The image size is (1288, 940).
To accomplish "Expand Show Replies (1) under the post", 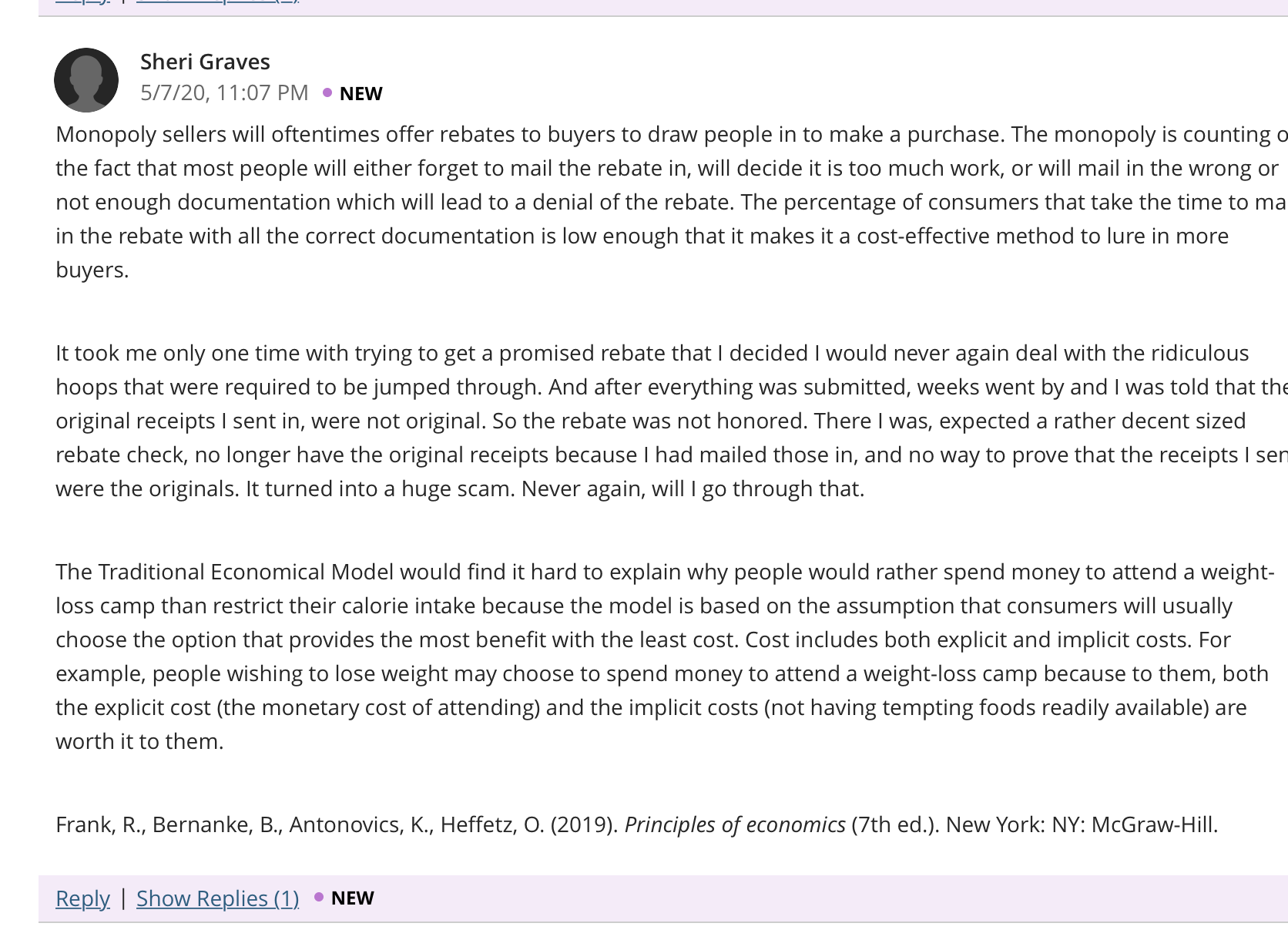I will [x=218, y=898].
